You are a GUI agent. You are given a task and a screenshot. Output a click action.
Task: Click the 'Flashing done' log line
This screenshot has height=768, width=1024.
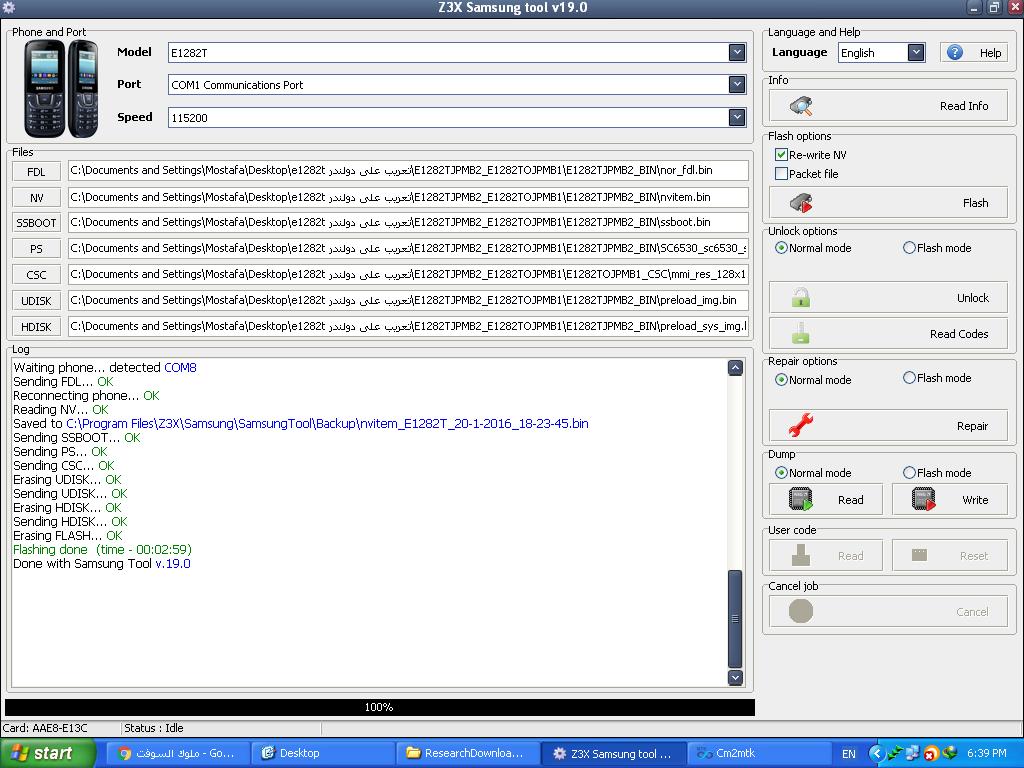click(103, 550)
